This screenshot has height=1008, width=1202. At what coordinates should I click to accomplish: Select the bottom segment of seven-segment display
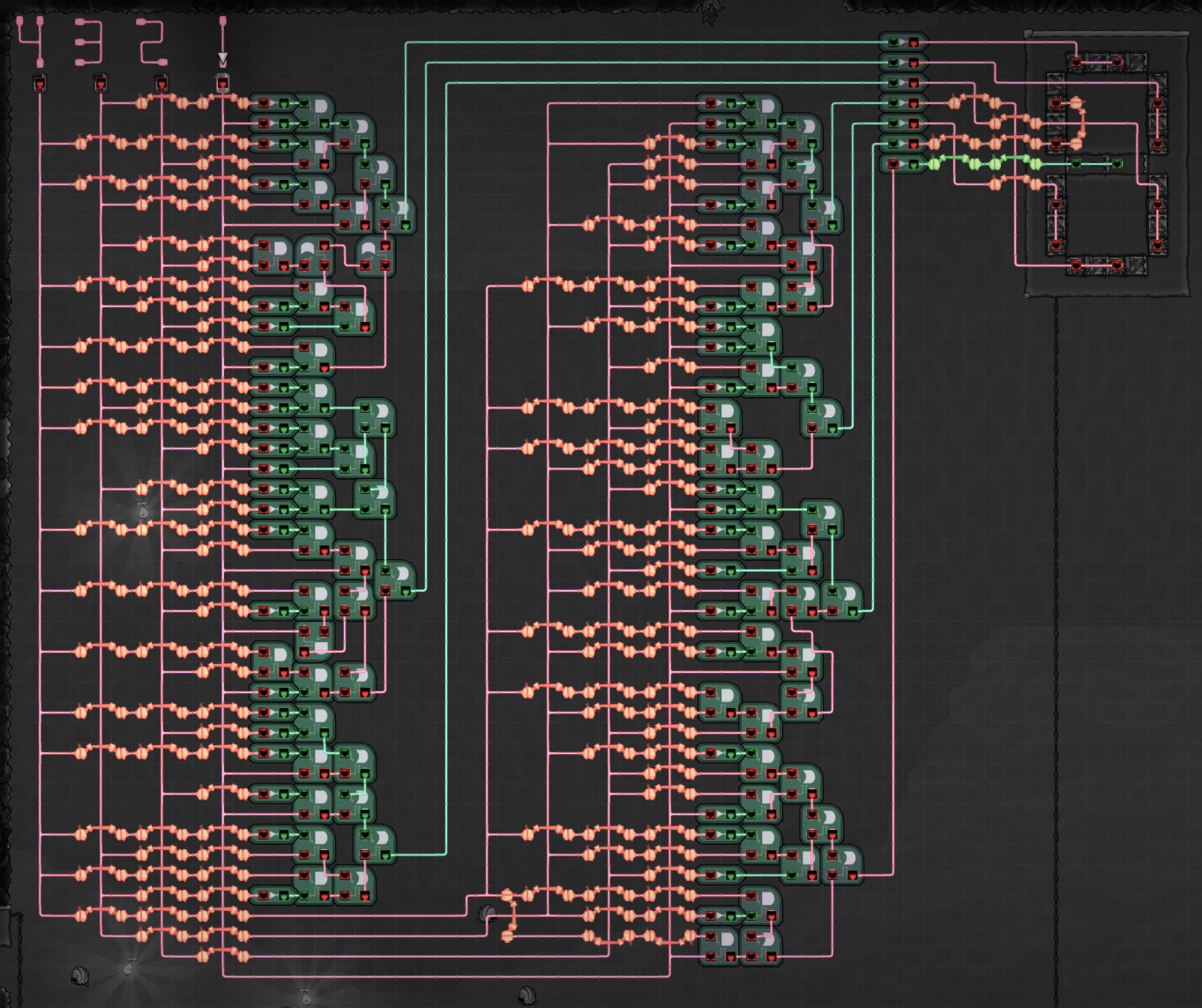click(x=1096, y=265)
